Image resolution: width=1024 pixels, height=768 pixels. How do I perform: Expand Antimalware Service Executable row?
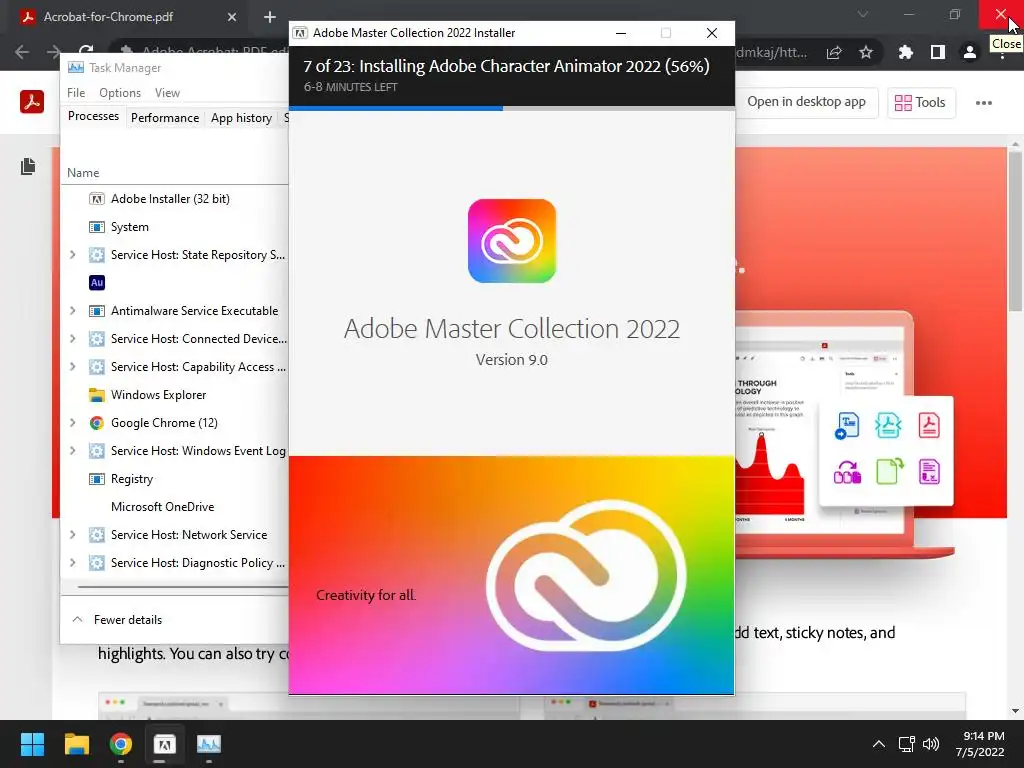click(x=72, y=311)
